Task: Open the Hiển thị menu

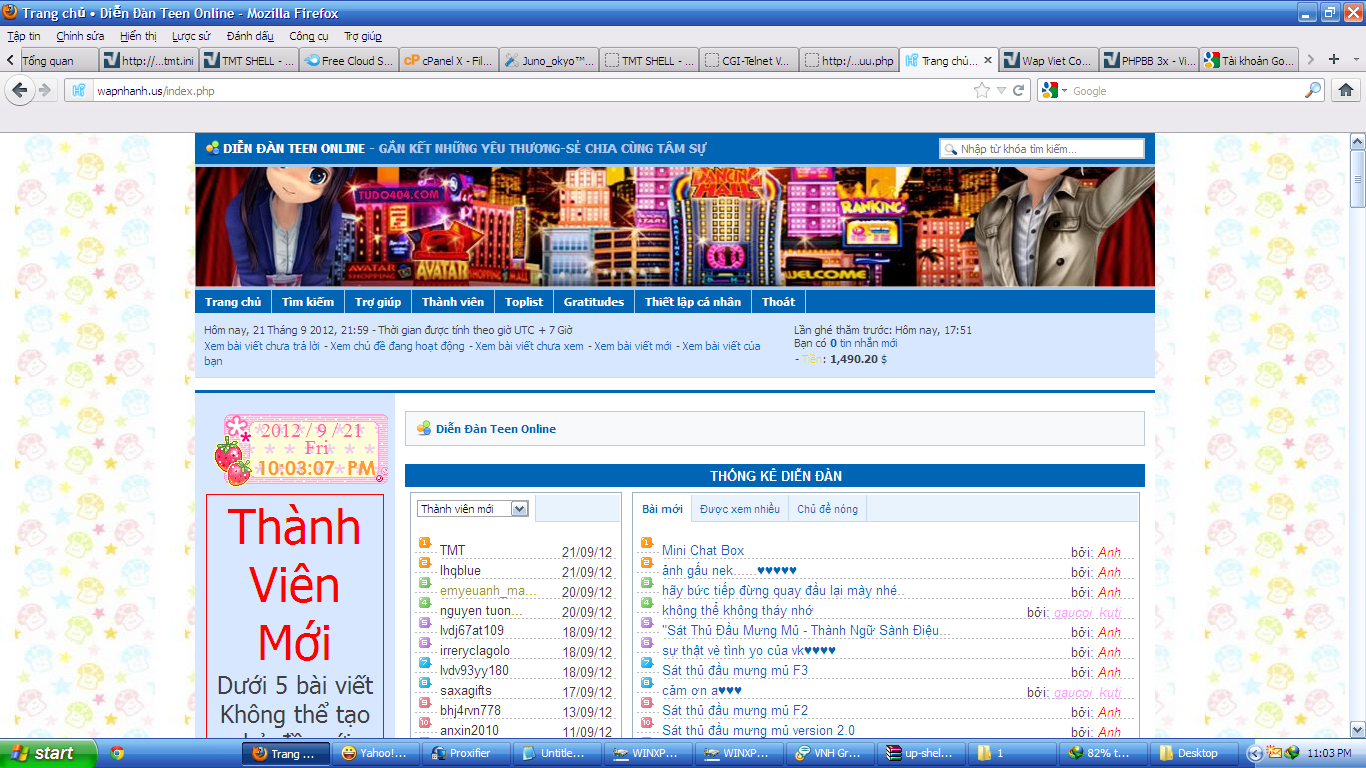Action: point(138,36)
